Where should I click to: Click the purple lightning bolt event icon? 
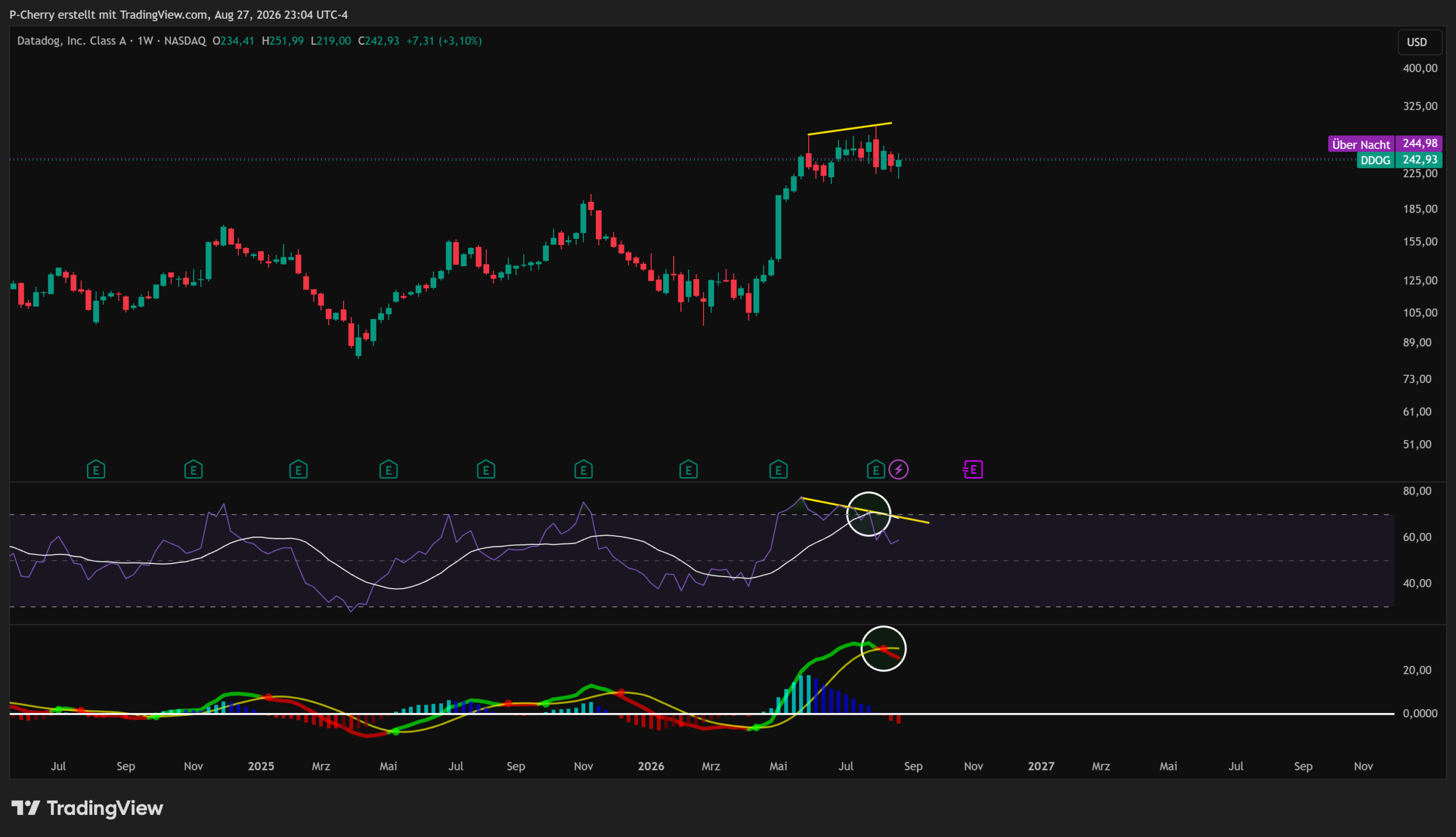coord(899,470)
